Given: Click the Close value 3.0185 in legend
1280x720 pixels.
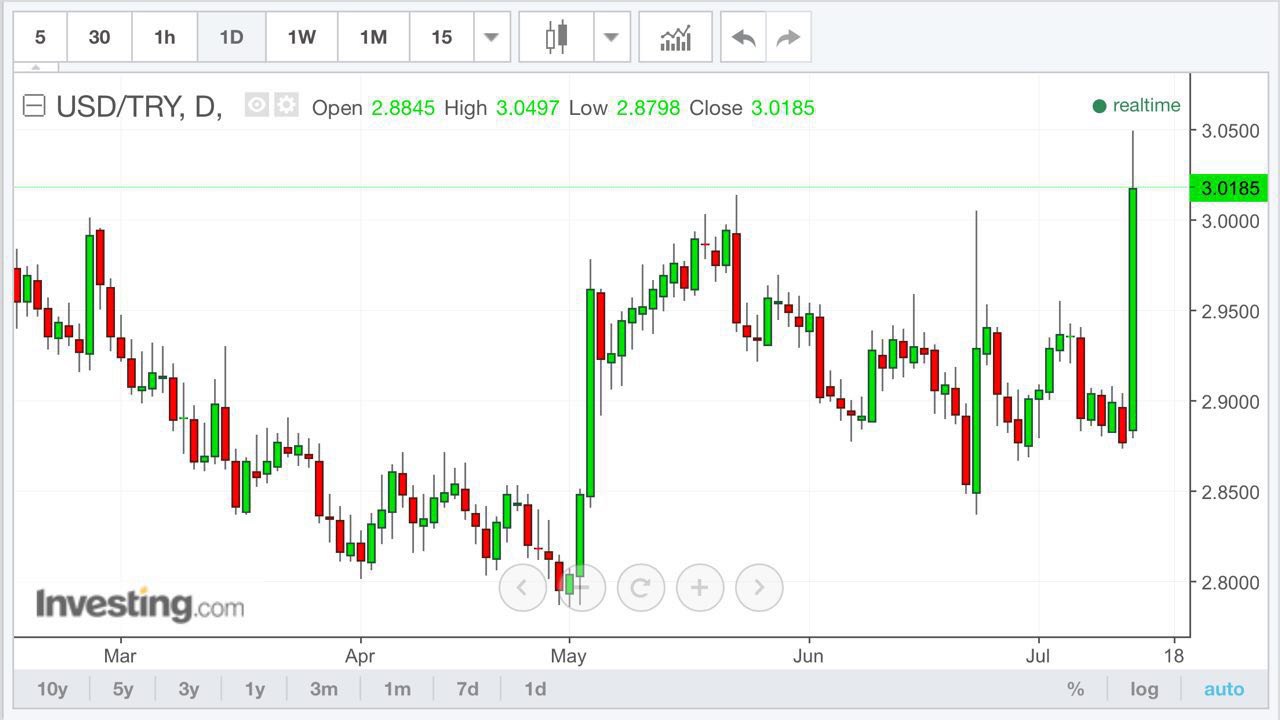Looking at the screenshot, I should 783,108.
